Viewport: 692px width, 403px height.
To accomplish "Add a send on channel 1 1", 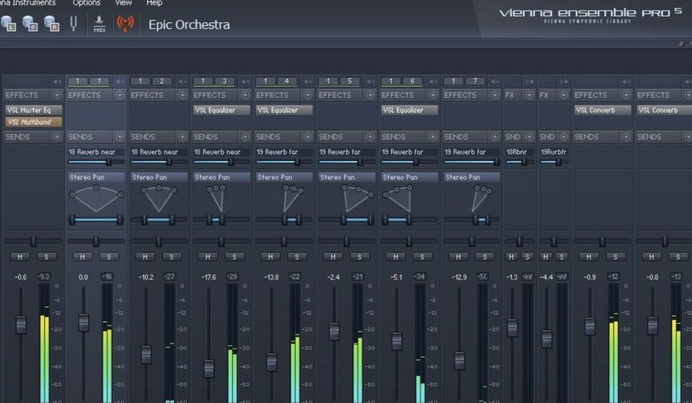I will [120, 137].
